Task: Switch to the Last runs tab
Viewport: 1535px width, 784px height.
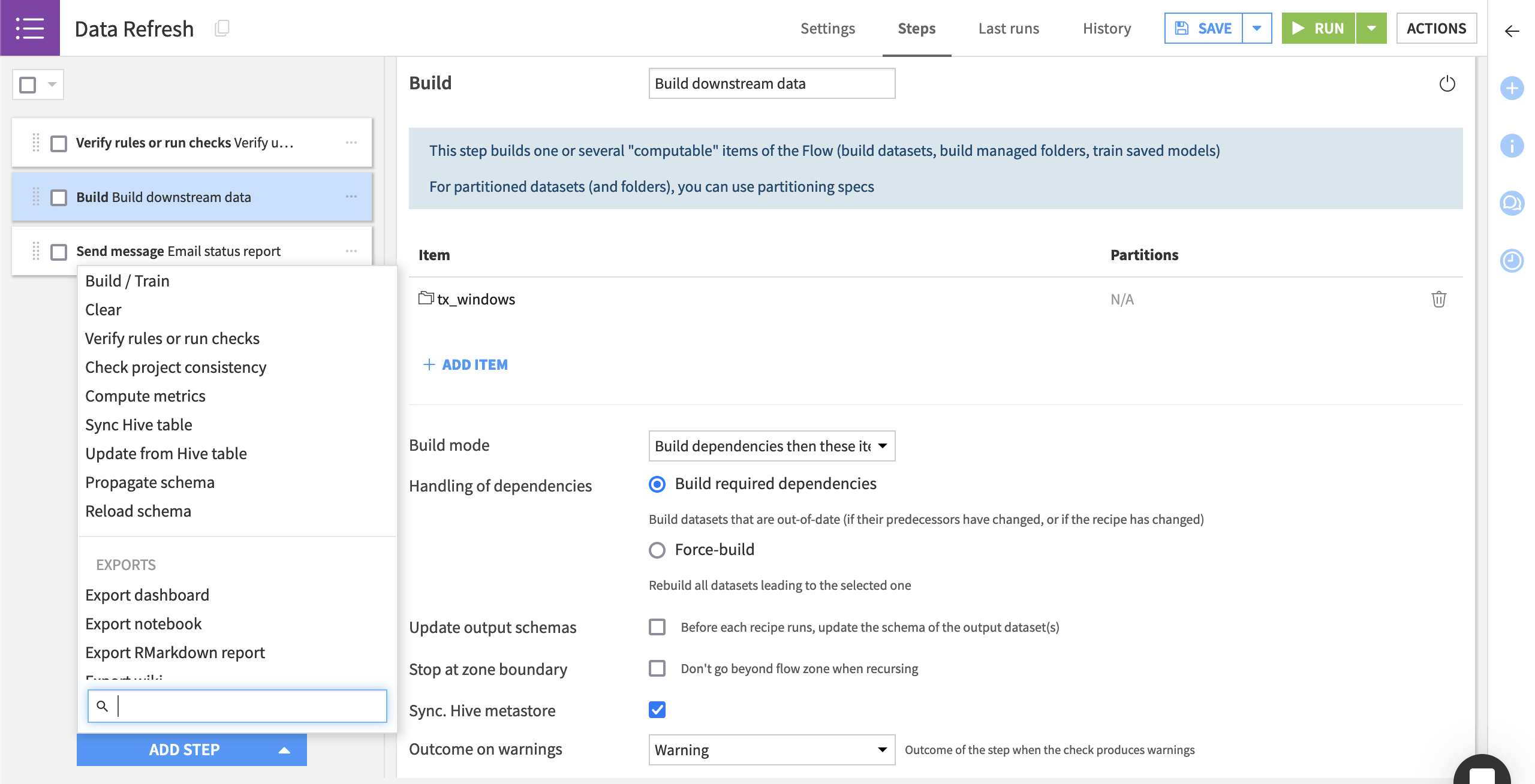Action: [1009, 28]
